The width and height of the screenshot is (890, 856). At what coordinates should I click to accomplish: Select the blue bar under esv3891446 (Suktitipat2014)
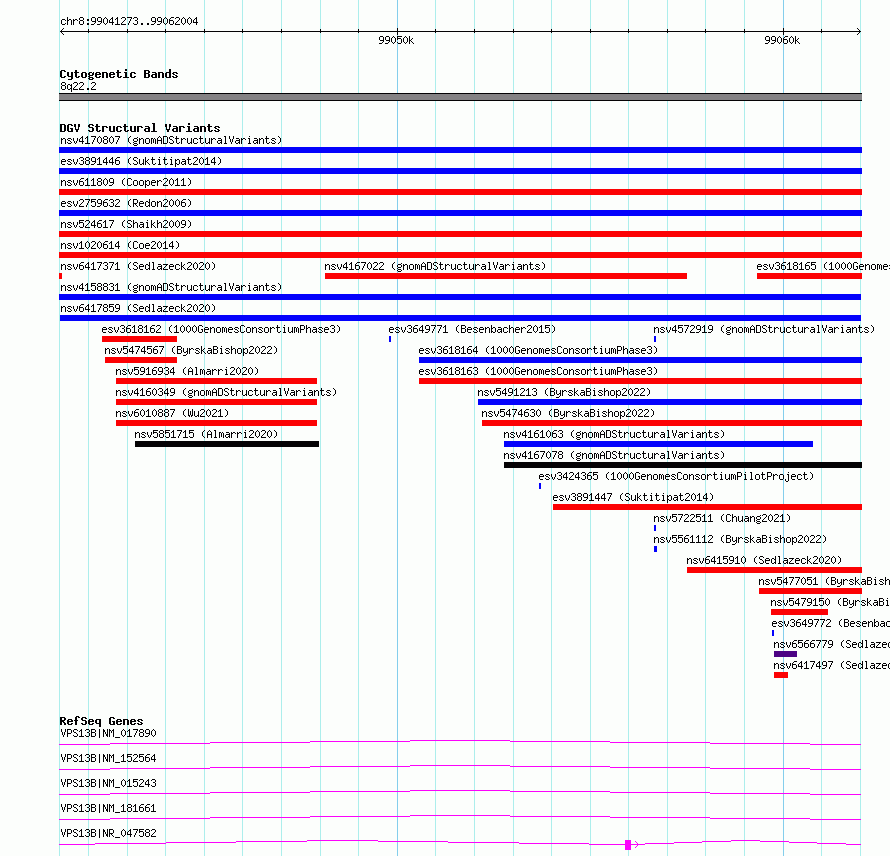[x=460, y=171]
